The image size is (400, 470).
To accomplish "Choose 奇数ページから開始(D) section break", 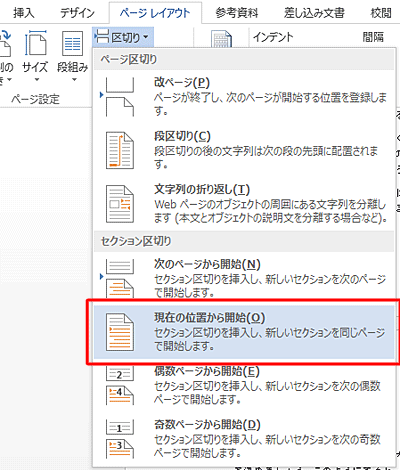I will (x=244, y=439).
